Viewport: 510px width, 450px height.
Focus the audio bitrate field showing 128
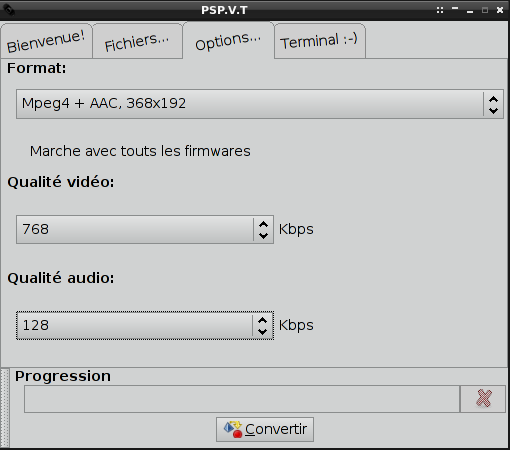tap(135, 325)
